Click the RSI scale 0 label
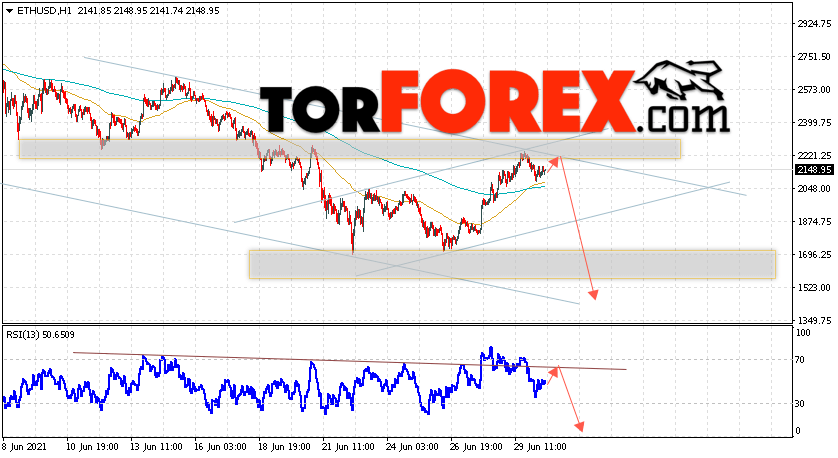838x458 pixels. [798, 431]
